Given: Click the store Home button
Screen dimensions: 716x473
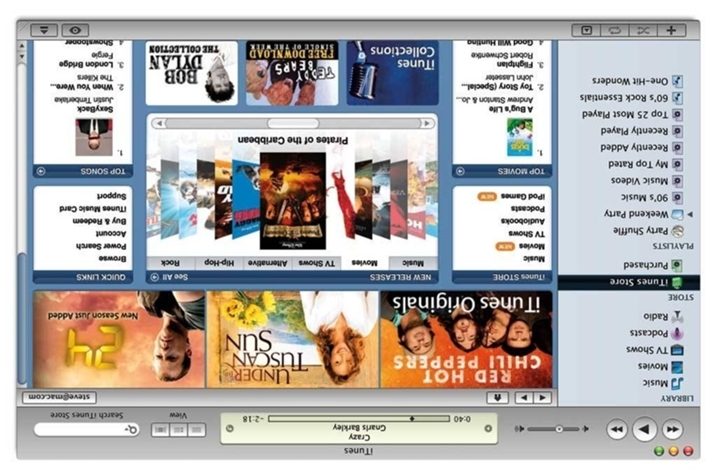Looking at the screenshot, I should tap(497, 398).
